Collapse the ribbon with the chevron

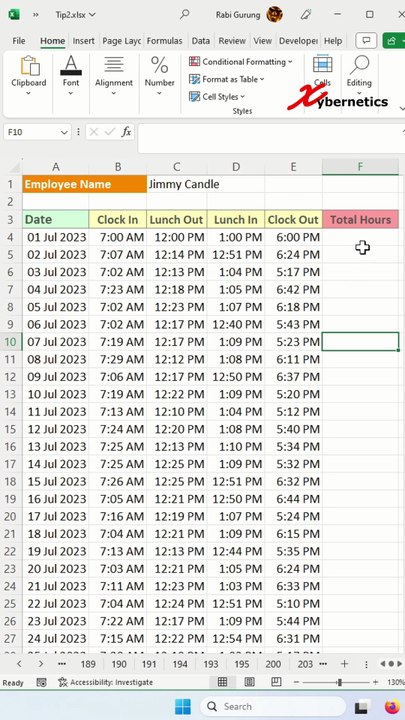point(402,109)
